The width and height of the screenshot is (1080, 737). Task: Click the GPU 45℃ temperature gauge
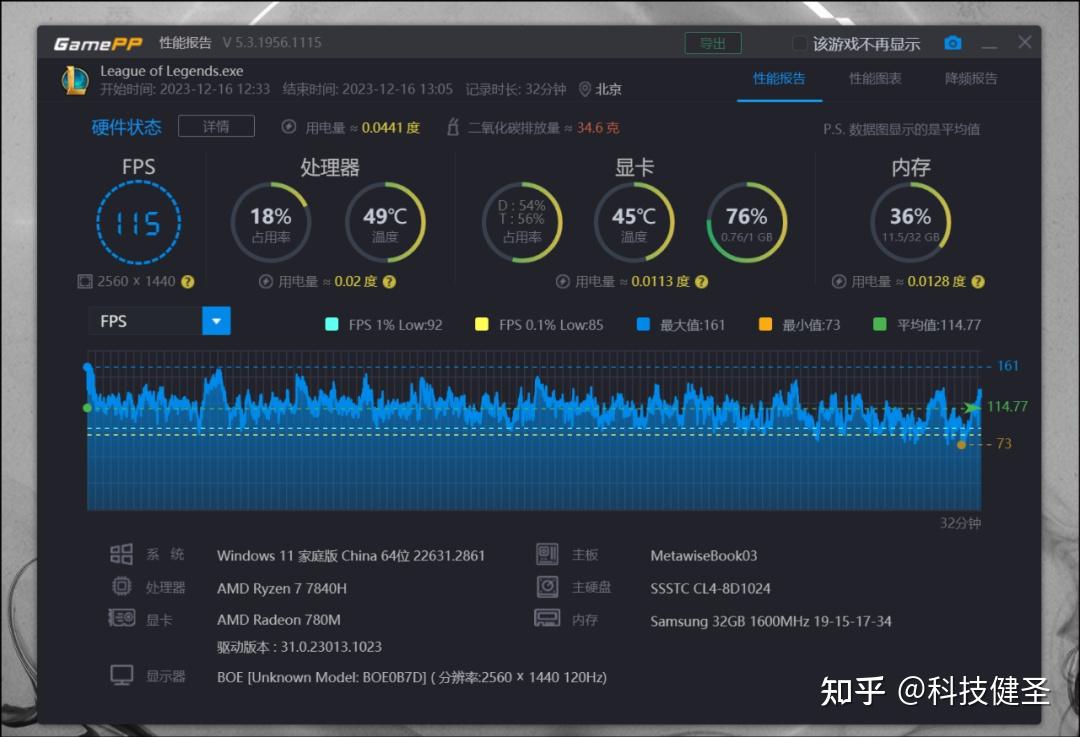tap(634, 222)
